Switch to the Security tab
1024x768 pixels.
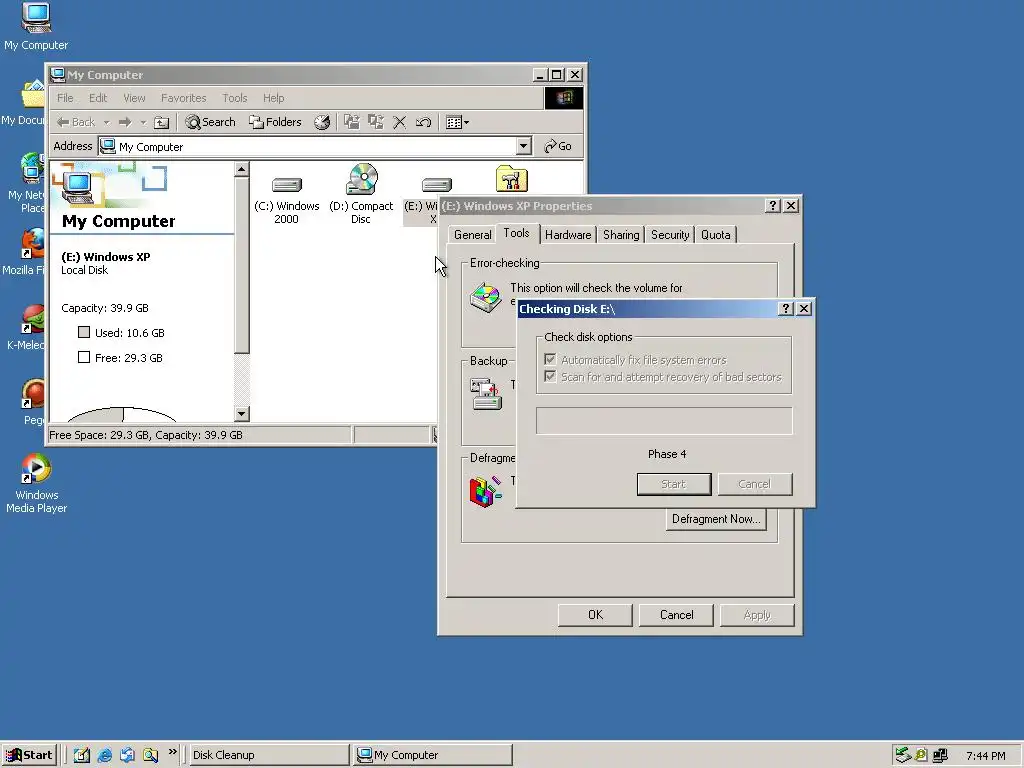pyautogui.click(x=670, y=235)
